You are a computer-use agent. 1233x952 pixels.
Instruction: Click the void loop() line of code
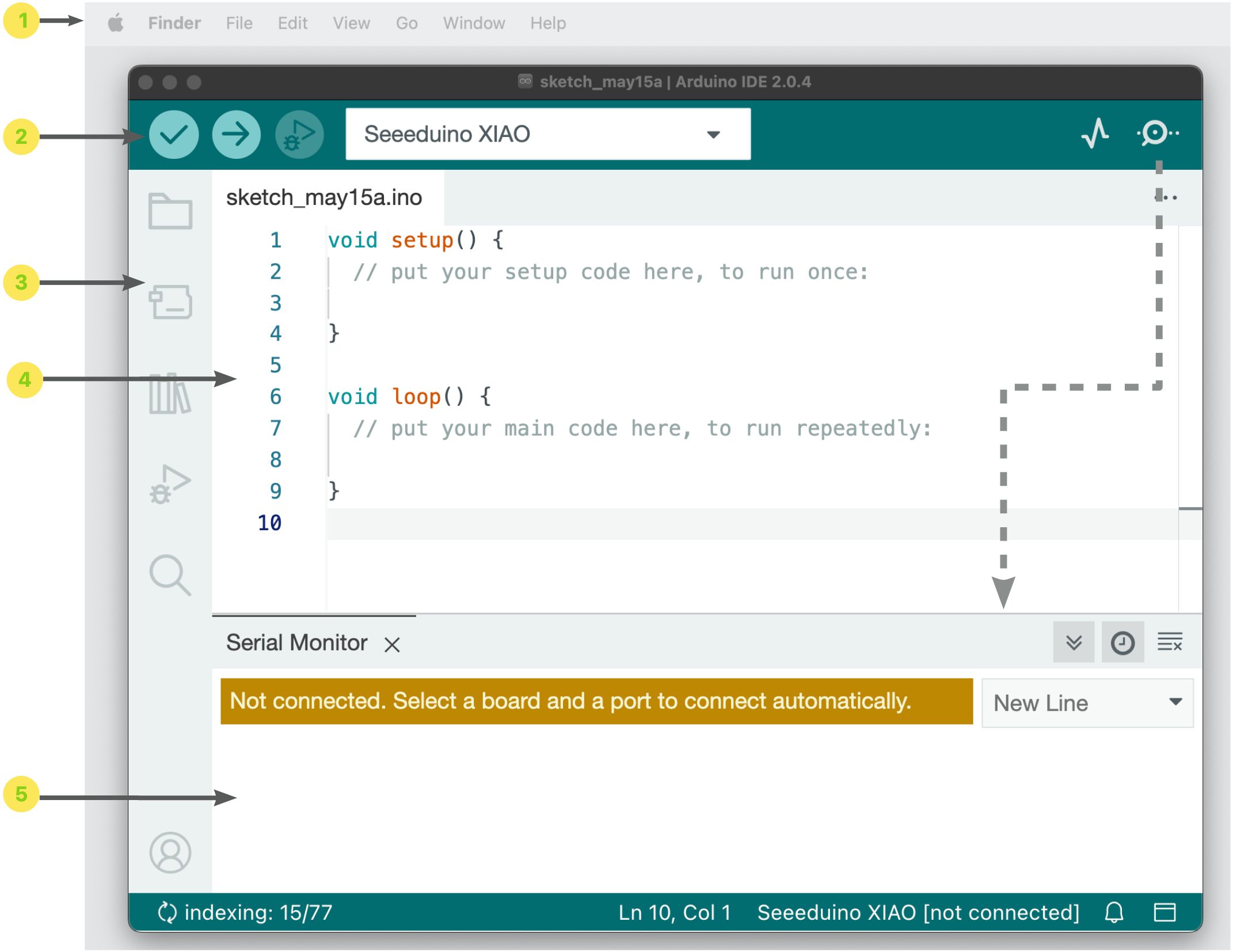[x=409, y=397]
